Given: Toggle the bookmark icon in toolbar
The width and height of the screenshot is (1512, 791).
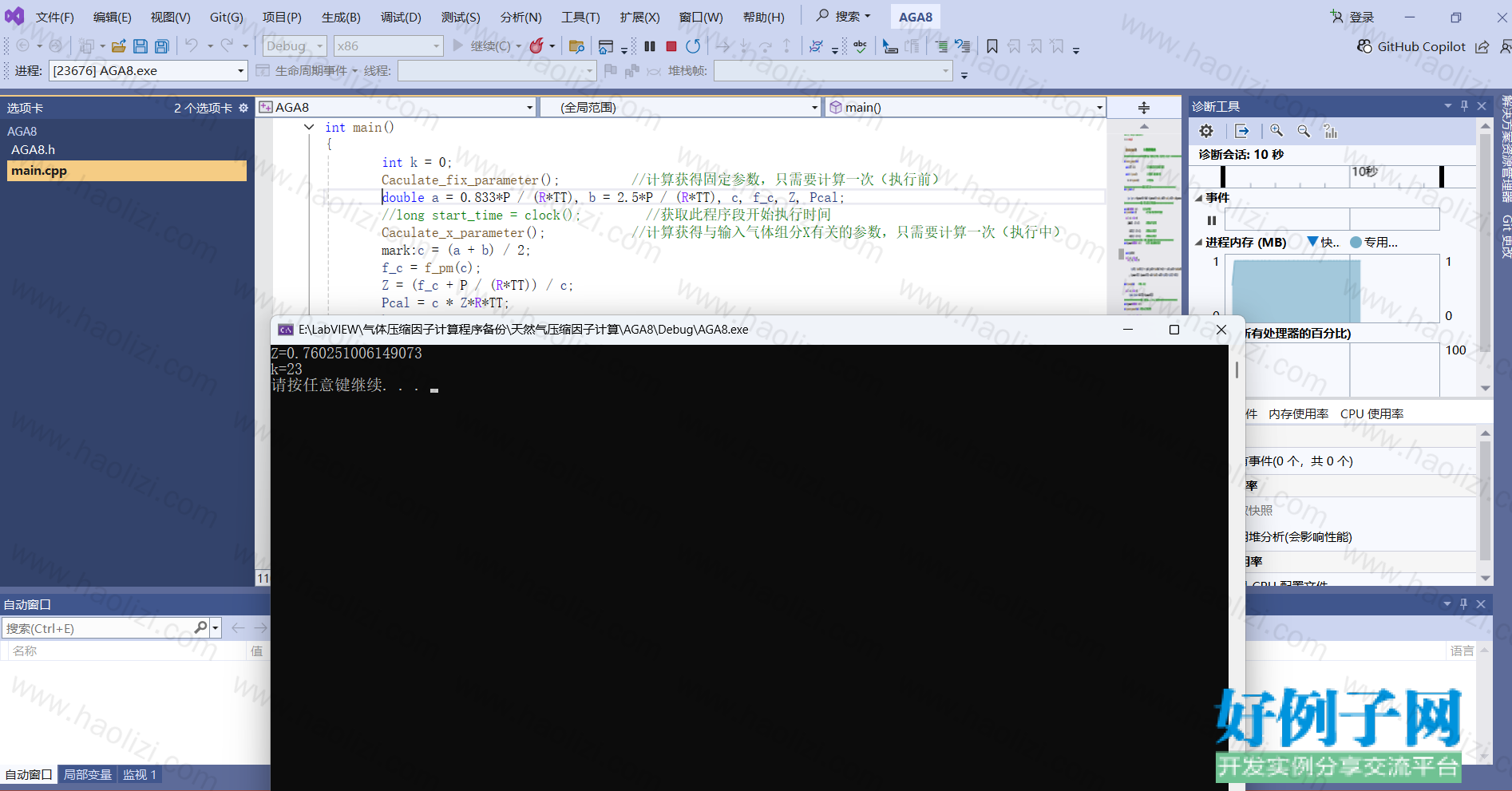Looking at the screenshot, I should 992,46.
